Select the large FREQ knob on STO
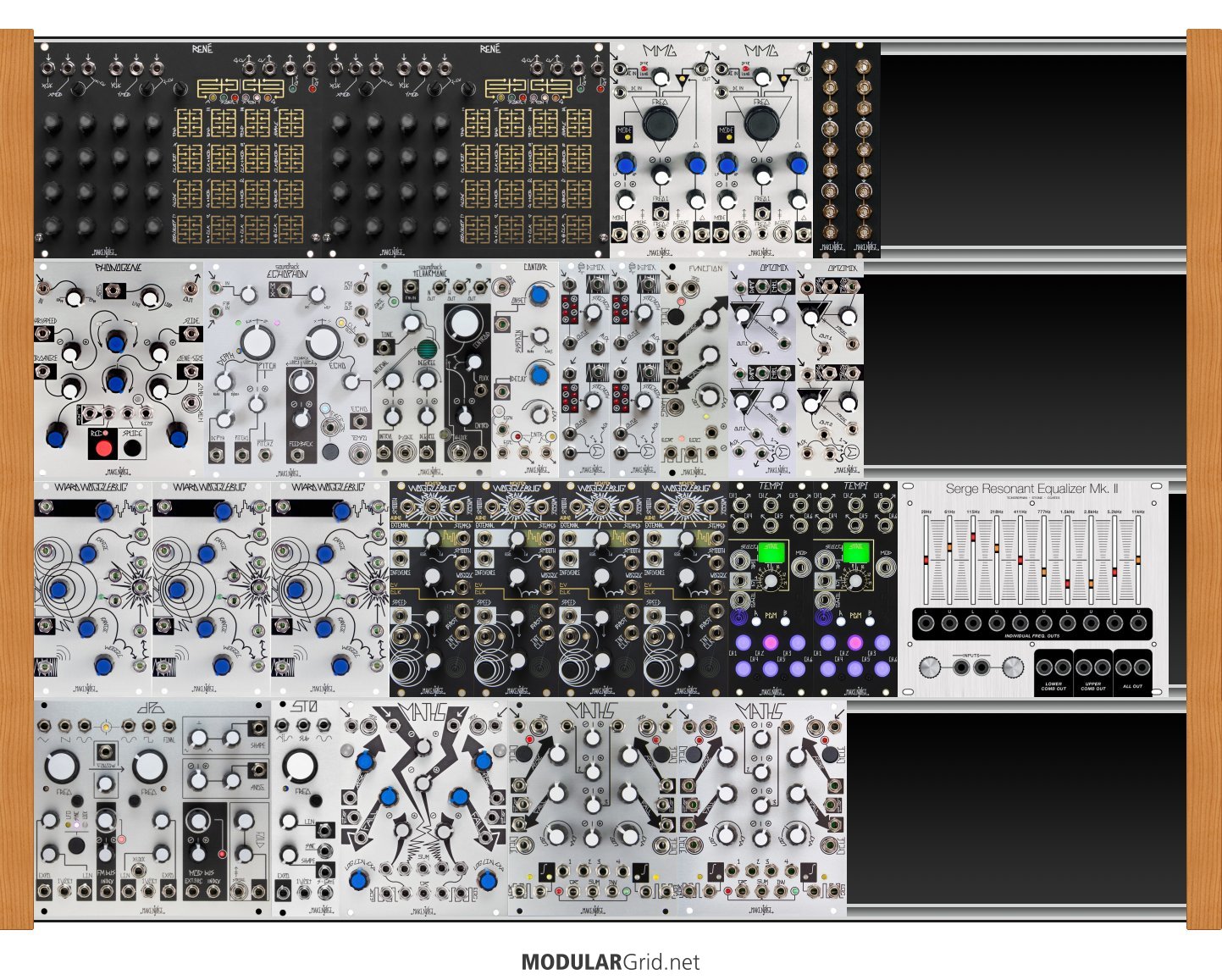The image size is (1222, 980). (301, 767)
